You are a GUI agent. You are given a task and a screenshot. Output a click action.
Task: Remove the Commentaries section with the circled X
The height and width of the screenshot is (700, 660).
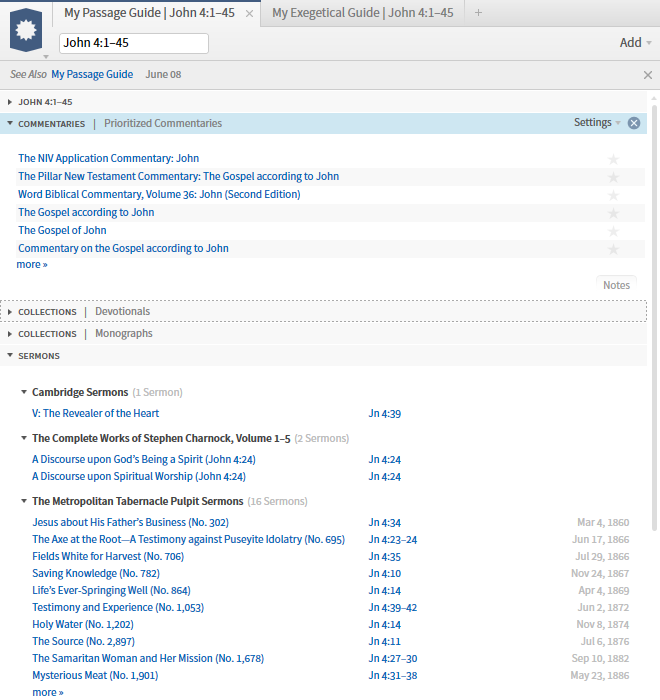(x=634, y=123)
